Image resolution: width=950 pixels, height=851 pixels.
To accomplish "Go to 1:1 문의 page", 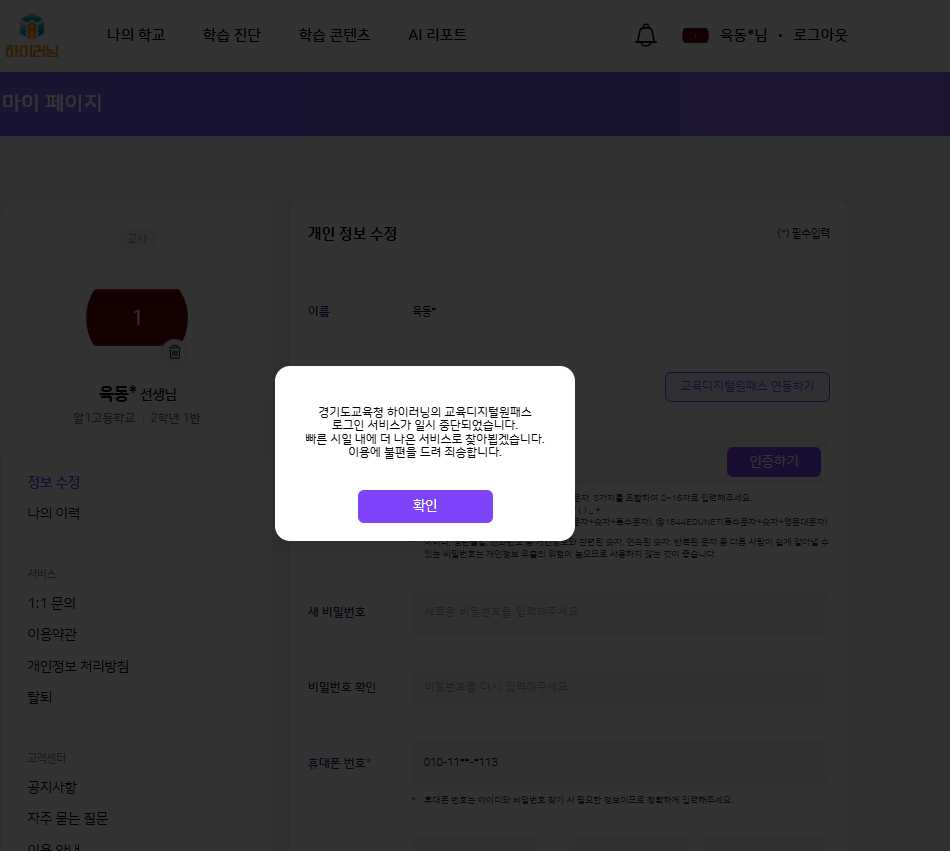I will pyautogui.click(x=51, y=603).
